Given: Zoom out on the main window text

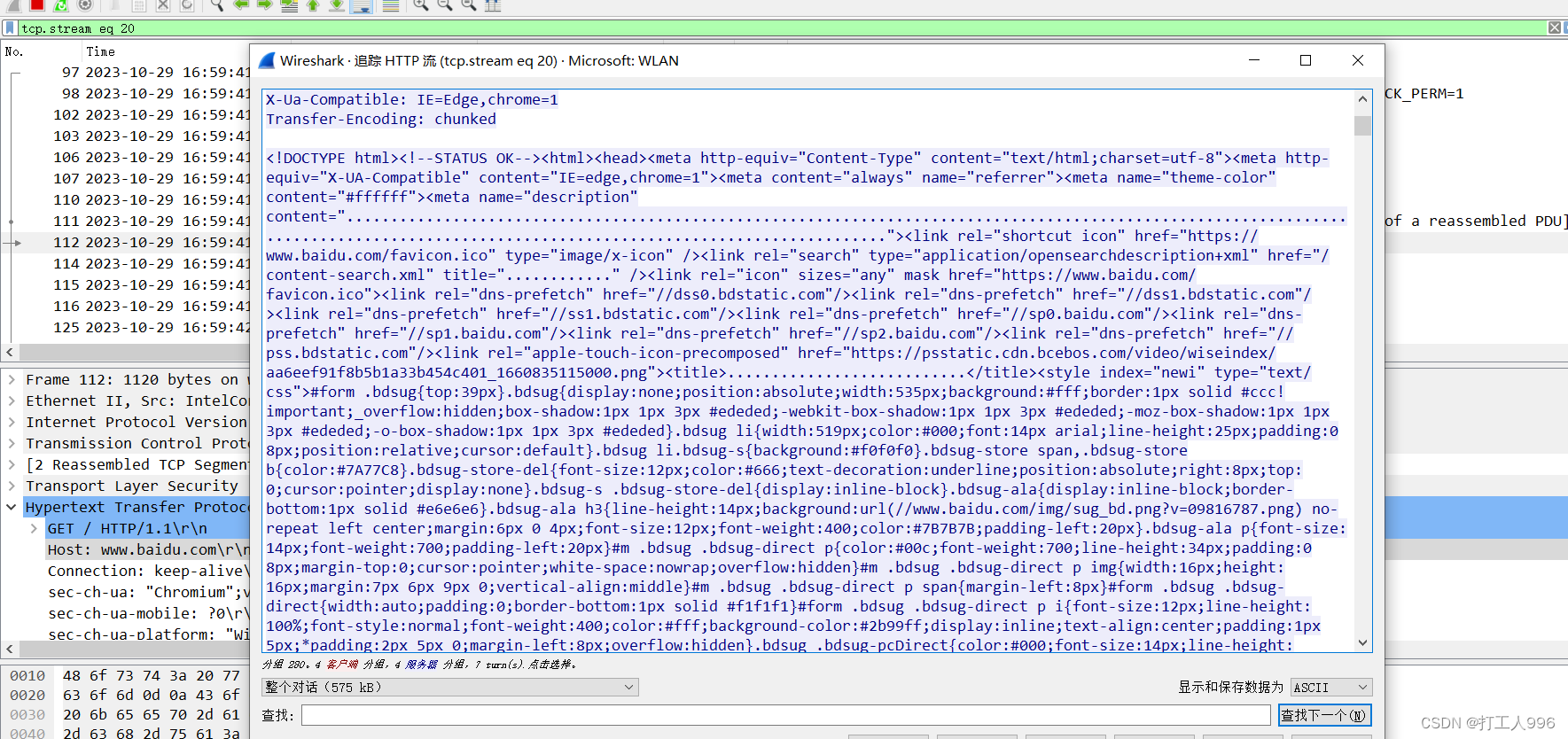Looking at the screenshot, I should [445, 5].
